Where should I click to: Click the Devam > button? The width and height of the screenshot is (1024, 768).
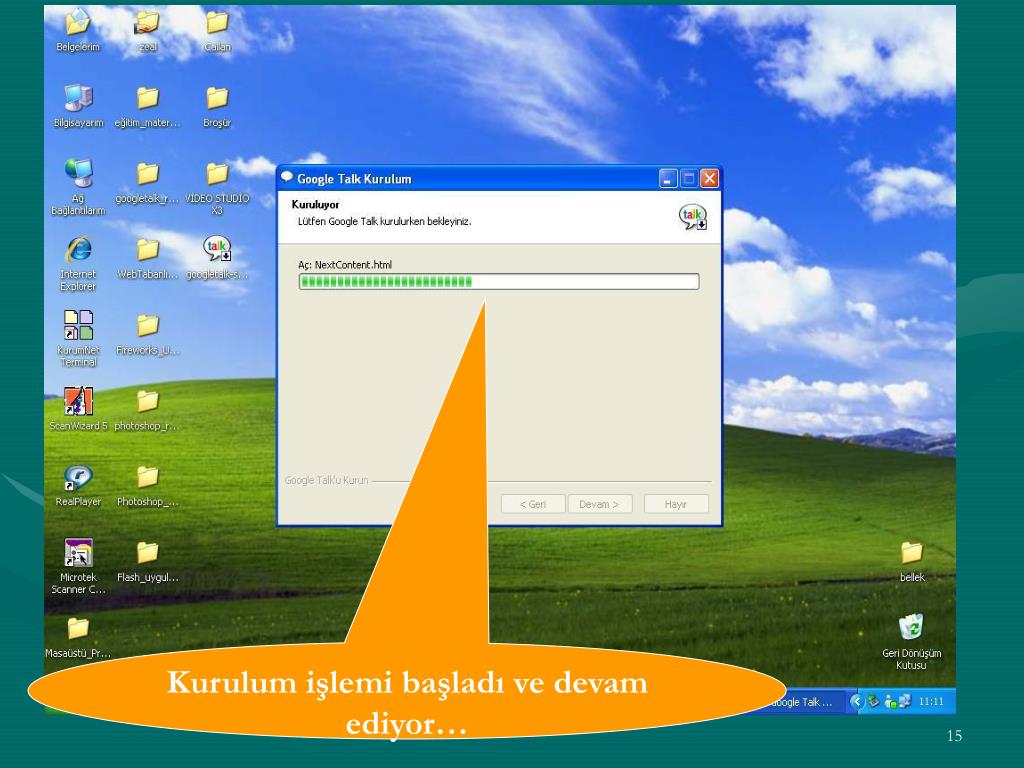pyautogui.click(x=600, y=504)
